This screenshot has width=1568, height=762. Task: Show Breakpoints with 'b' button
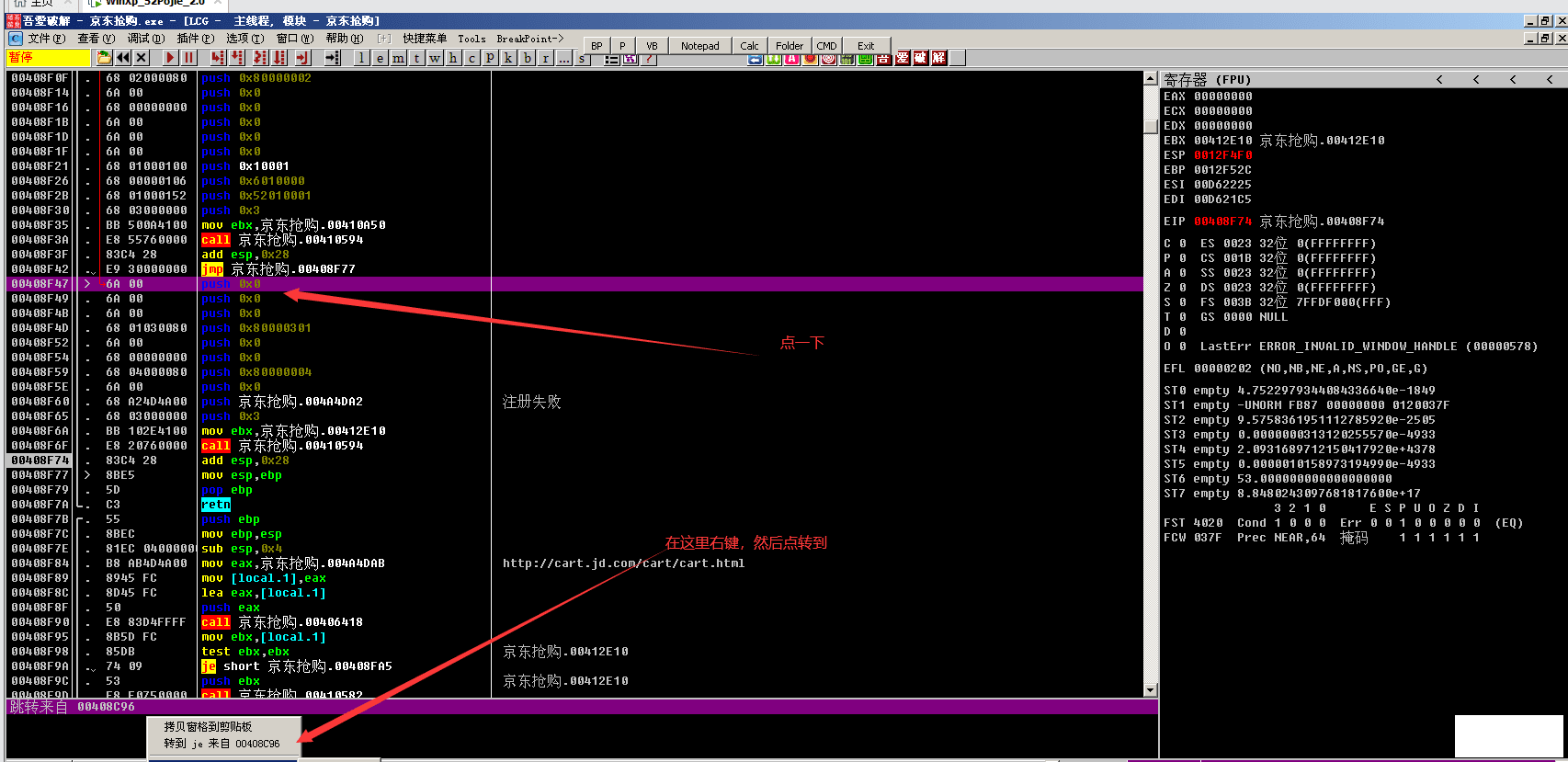pos(528,58)
